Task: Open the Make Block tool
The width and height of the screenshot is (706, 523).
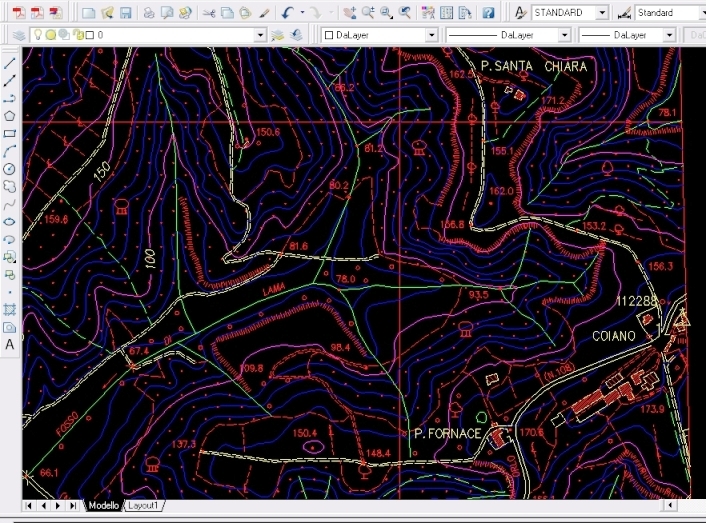Action: [x=9, y=275]
